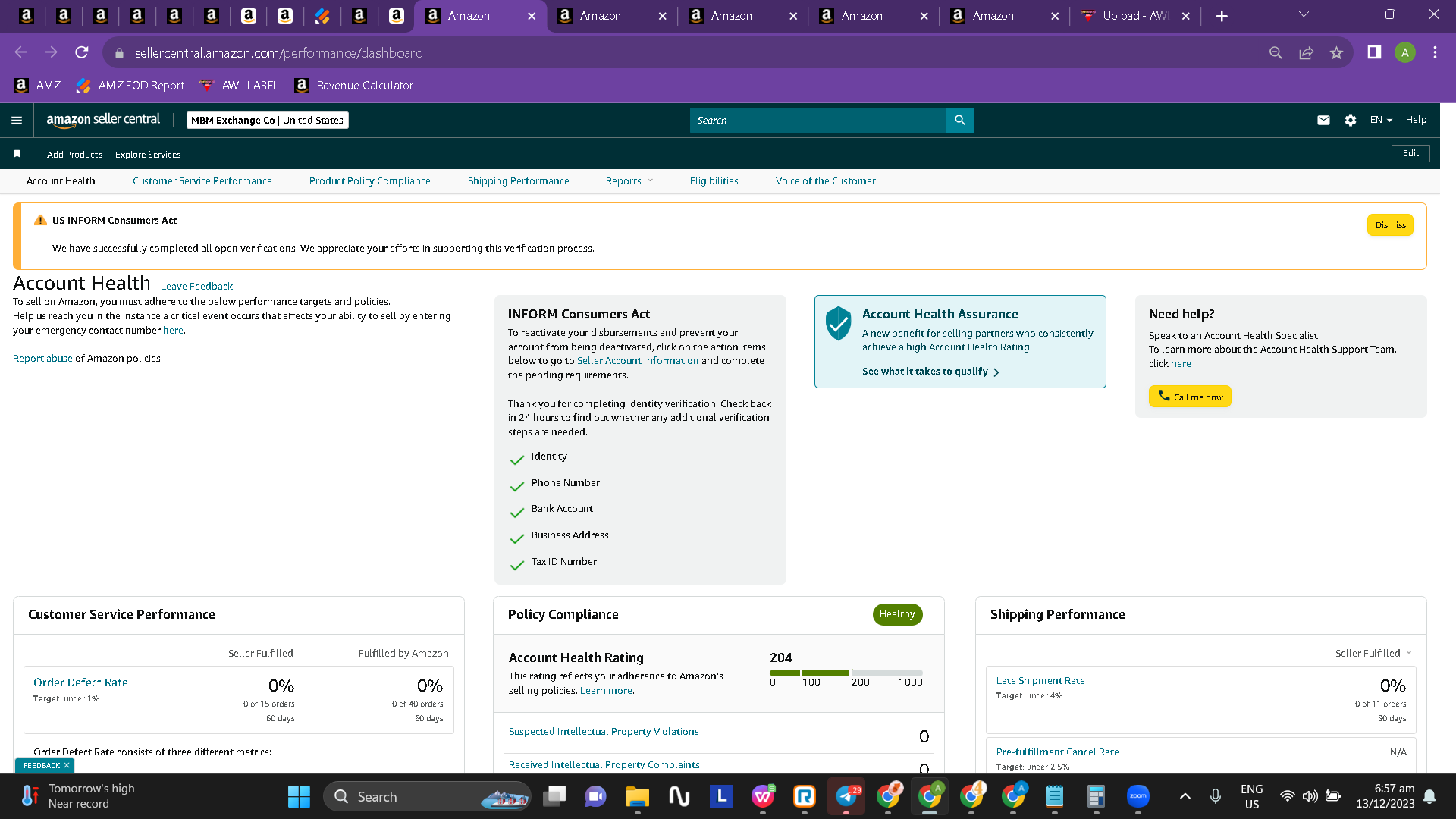Image resolution: width=1456 pixels, height=819 pixels.
Task: Open a new browser tab with the plus icon
Action: tap(1222, 16)
